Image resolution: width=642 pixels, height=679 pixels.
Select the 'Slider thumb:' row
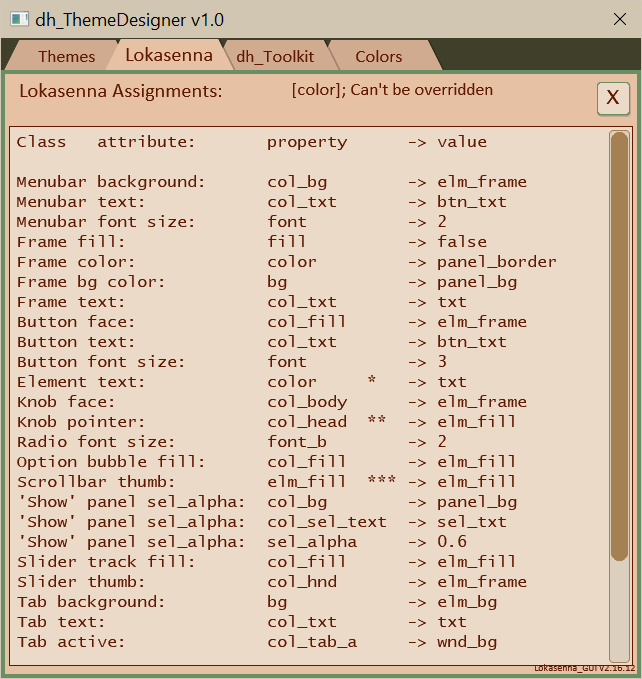[x=271, y=582]
